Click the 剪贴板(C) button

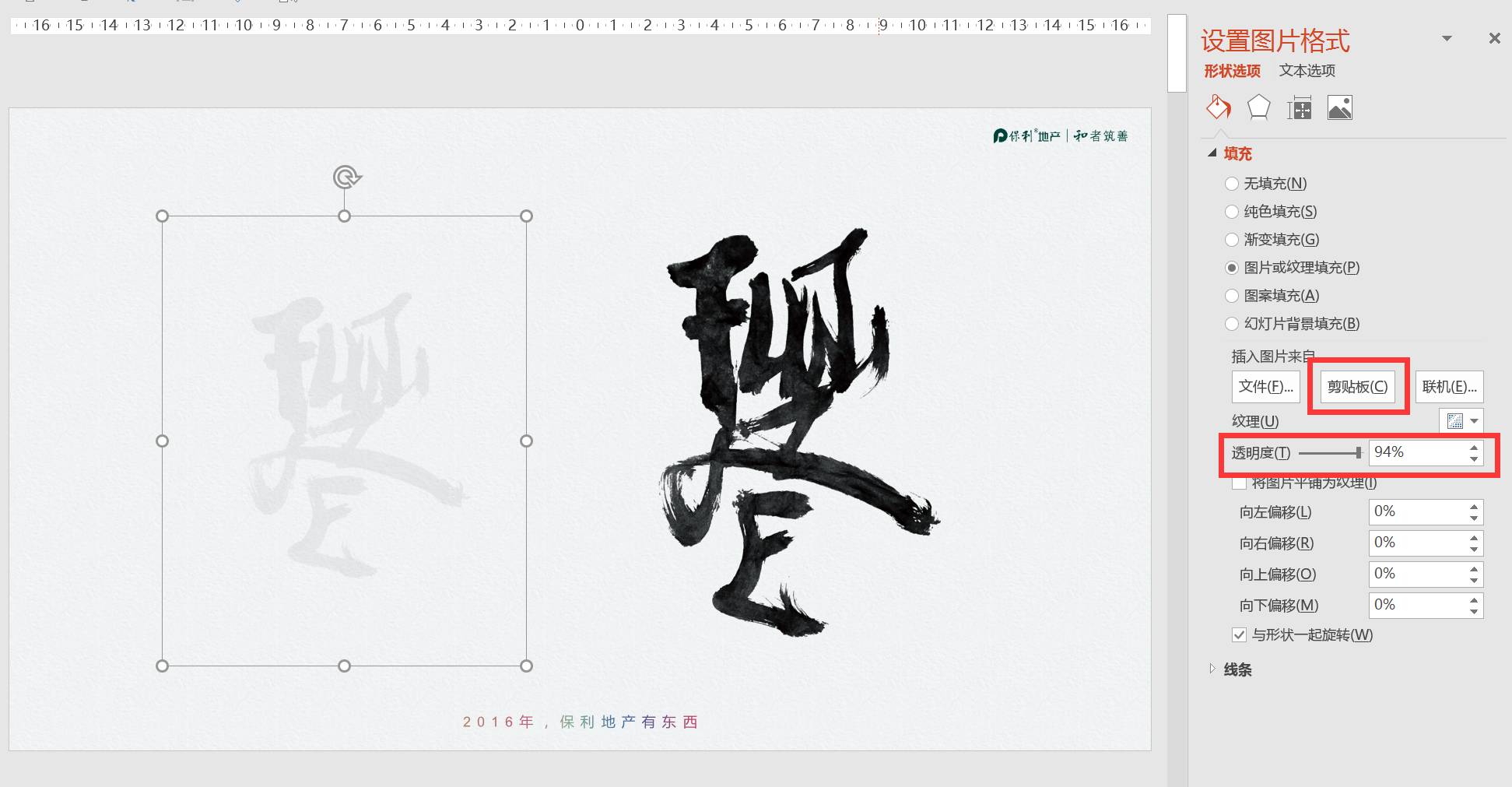pyautogui.click(x=1358, y=386)
